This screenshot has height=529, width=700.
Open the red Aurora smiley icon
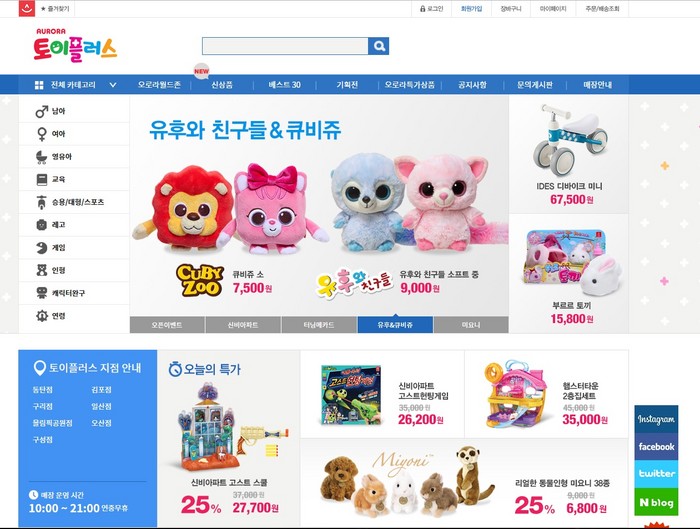[x=27, y=8]
